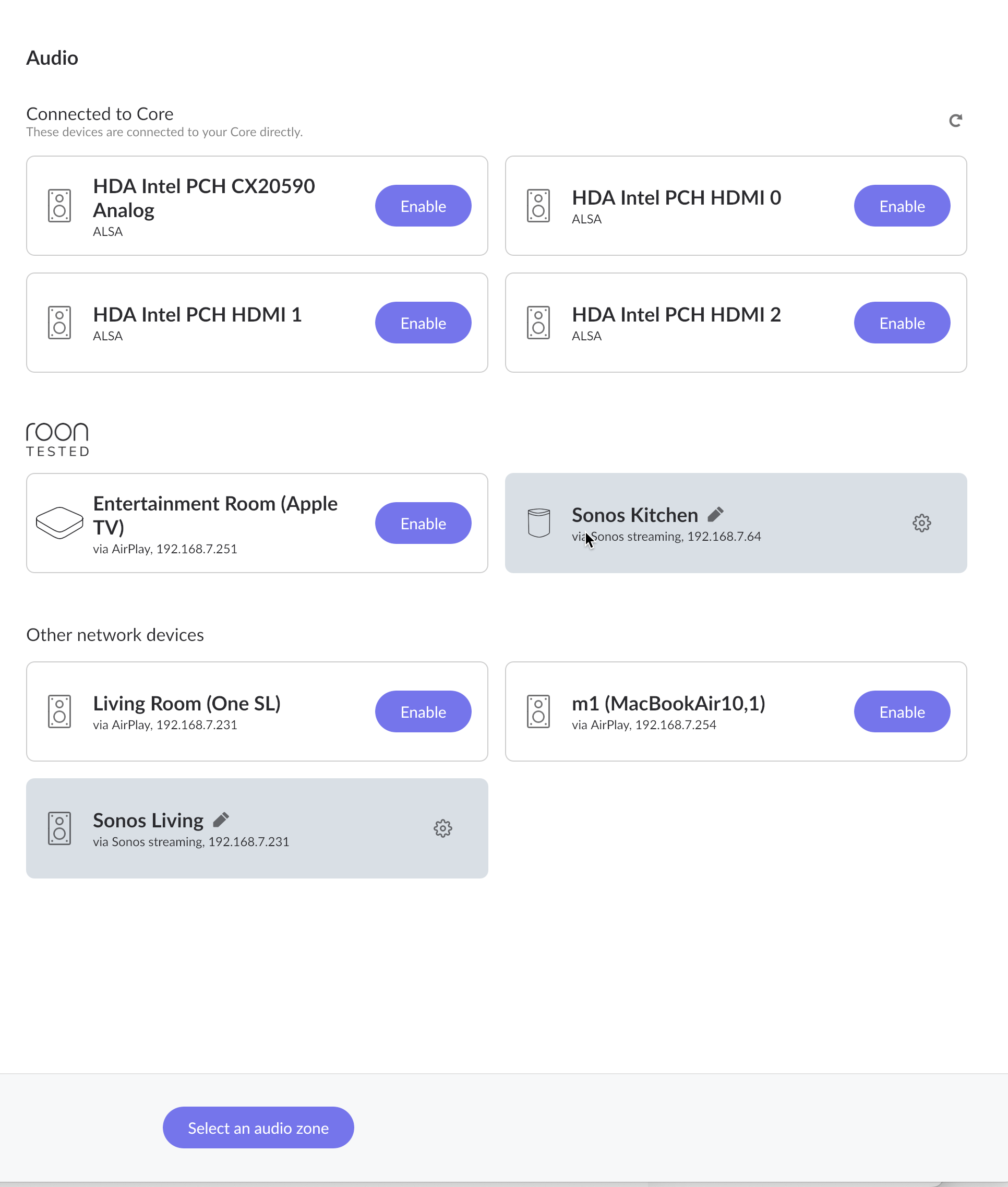Click the Sonos Living speaker icon

pyautogui.click(x=59, y=828)
